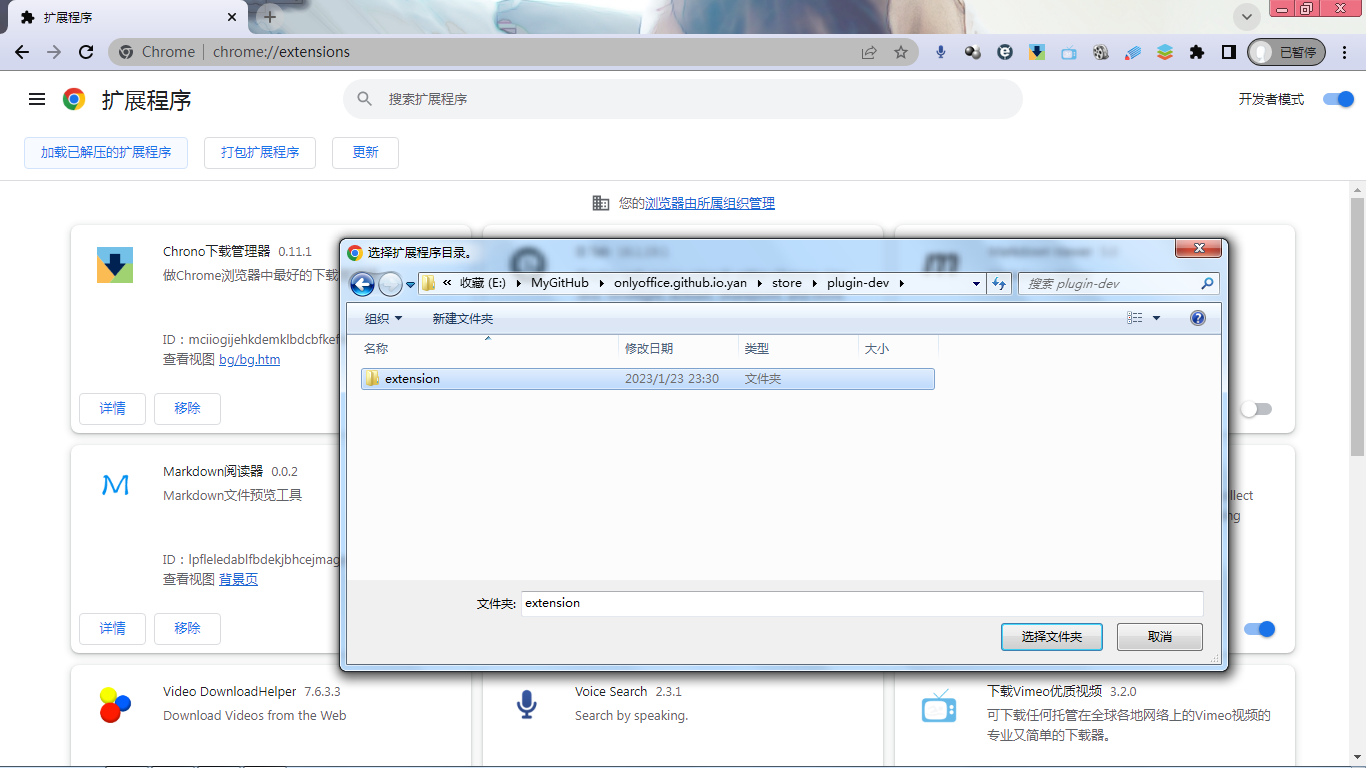Viewport: 1366px width, 768px height.
Task: Click the tab search chevron button
Action: click(x=1246, y=17)
